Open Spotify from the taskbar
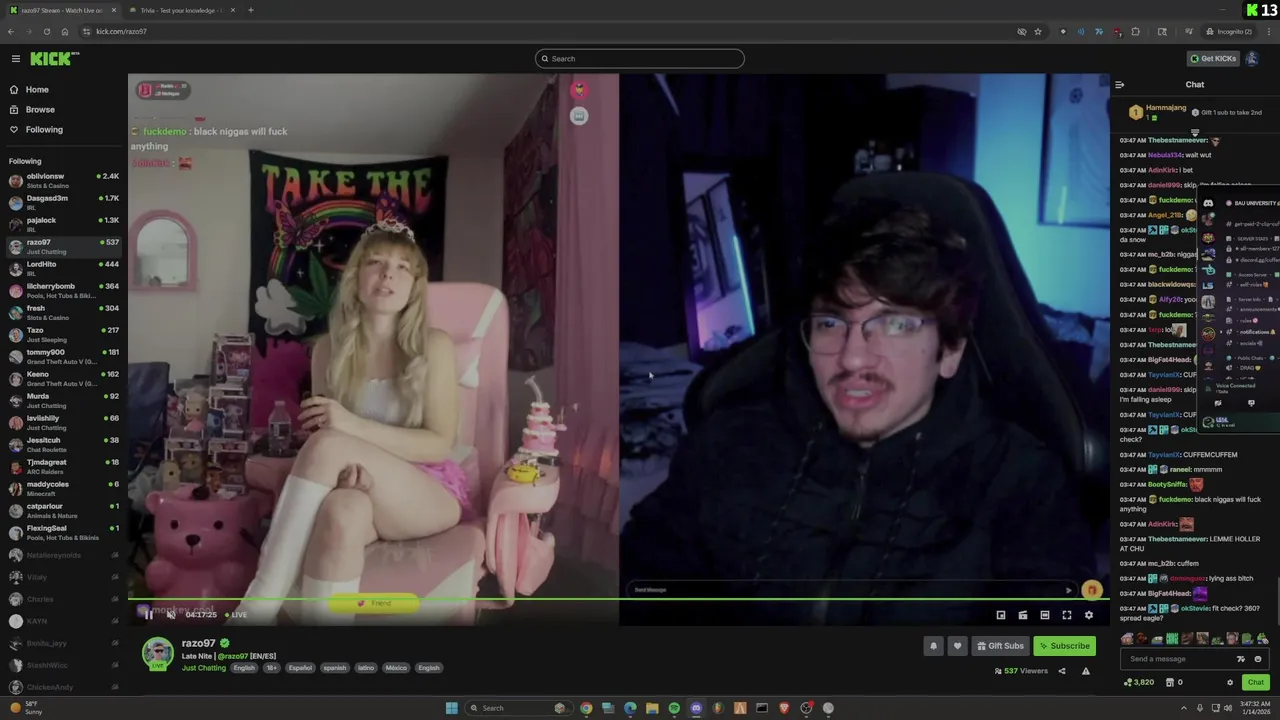Screen dimensions: 1280x720 674,708
